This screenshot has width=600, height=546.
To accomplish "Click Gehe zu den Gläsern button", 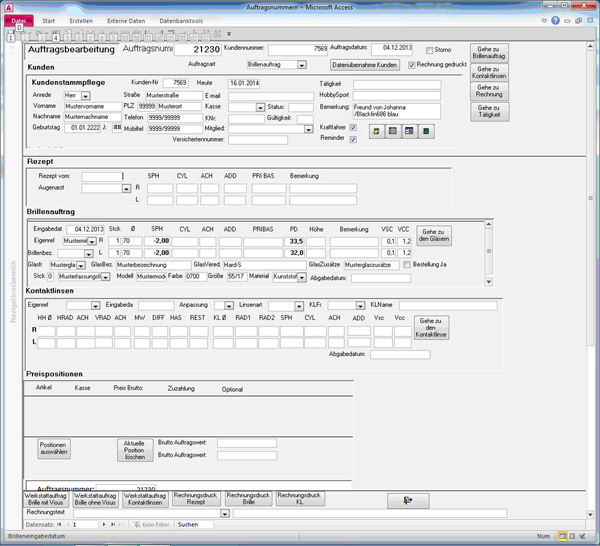I will point(434,235).
